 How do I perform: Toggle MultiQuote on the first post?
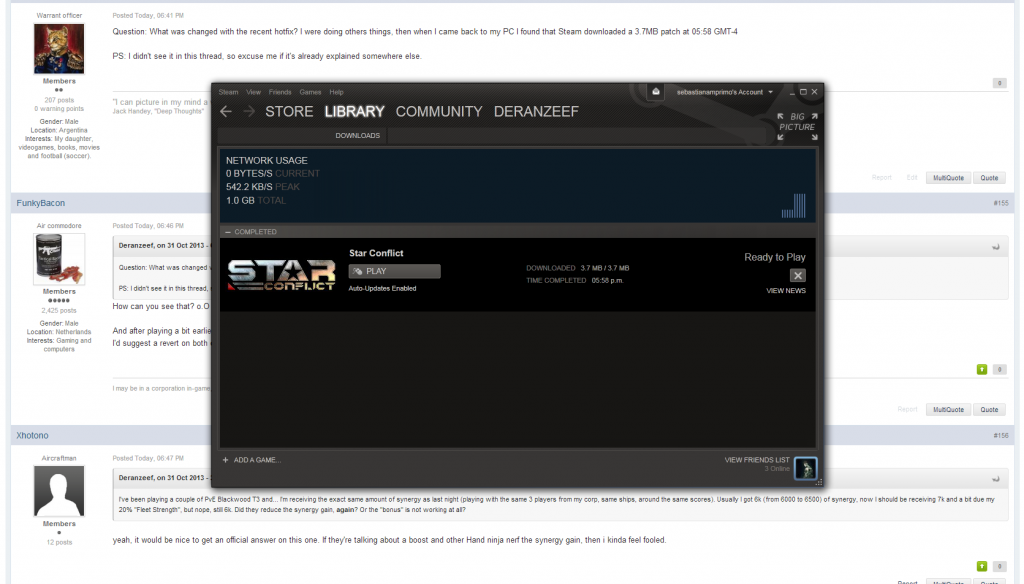947,177
